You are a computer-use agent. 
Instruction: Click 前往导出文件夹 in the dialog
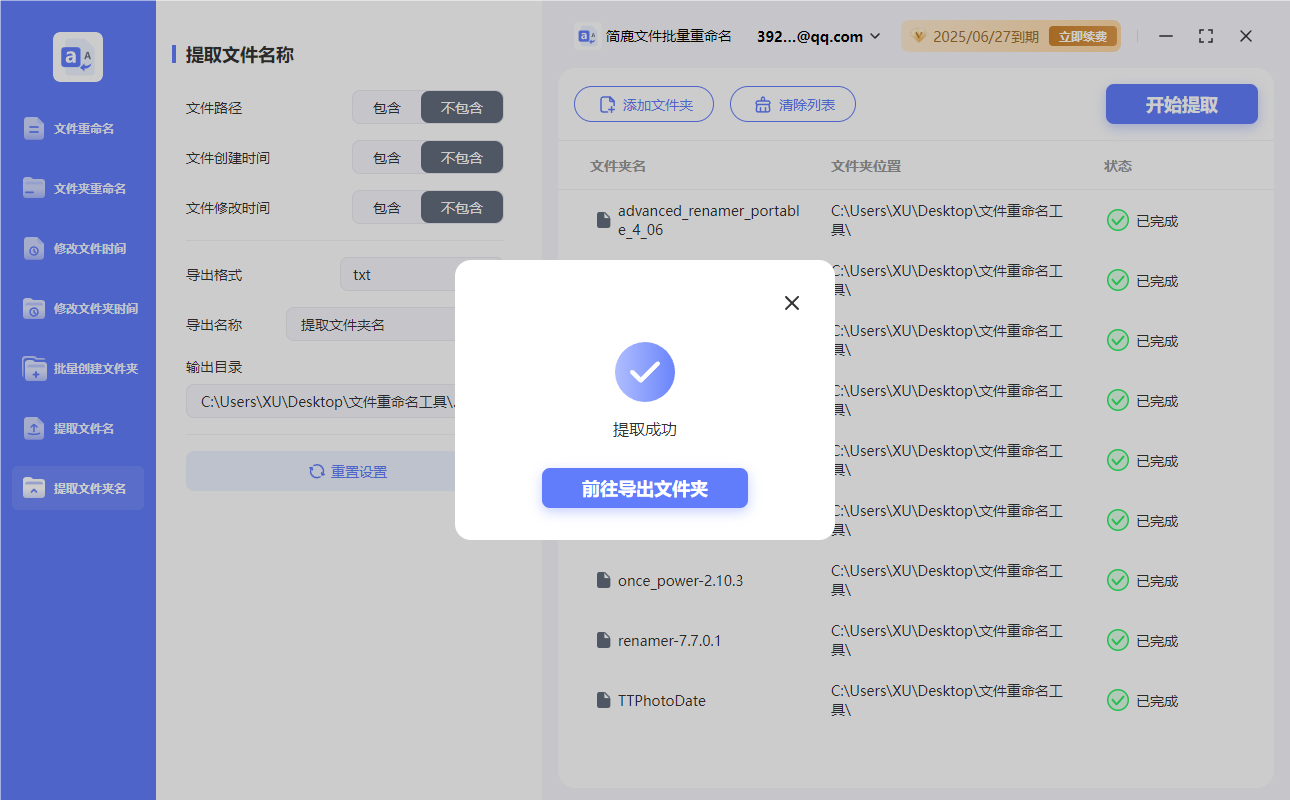[644, 488]
